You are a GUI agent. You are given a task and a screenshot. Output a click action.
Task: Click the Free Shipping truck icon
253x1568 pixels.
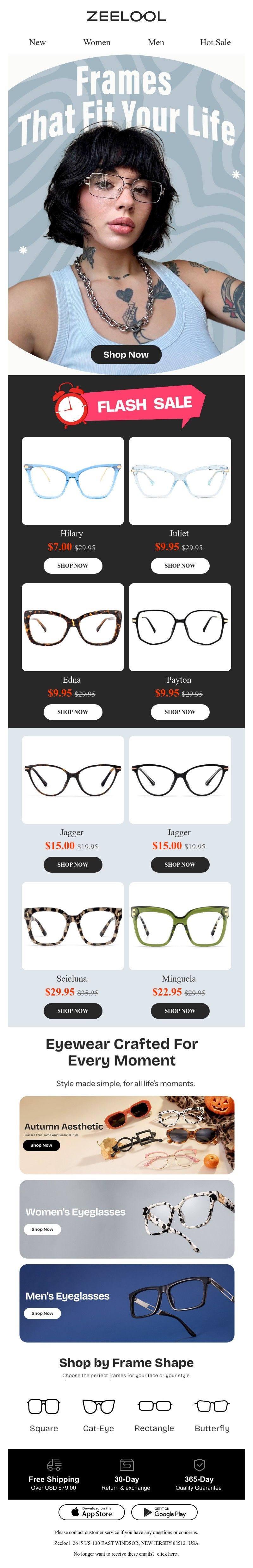[54, 1464]
